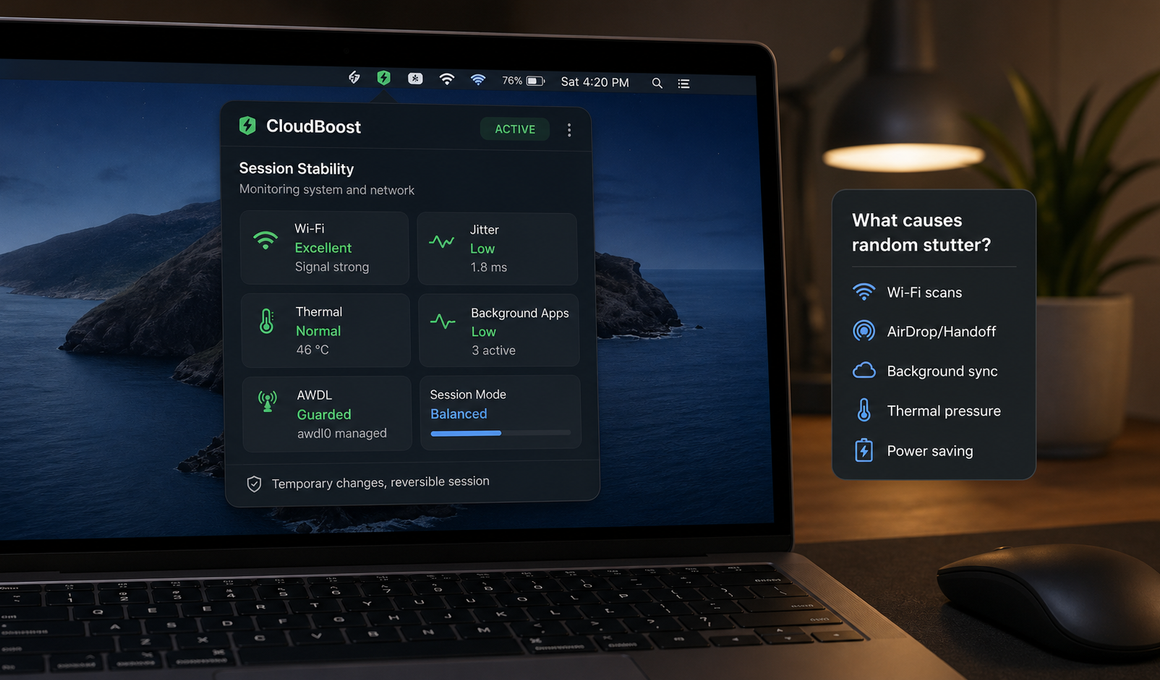Click the "Guarded" AWDL status

tap(324, 414)
